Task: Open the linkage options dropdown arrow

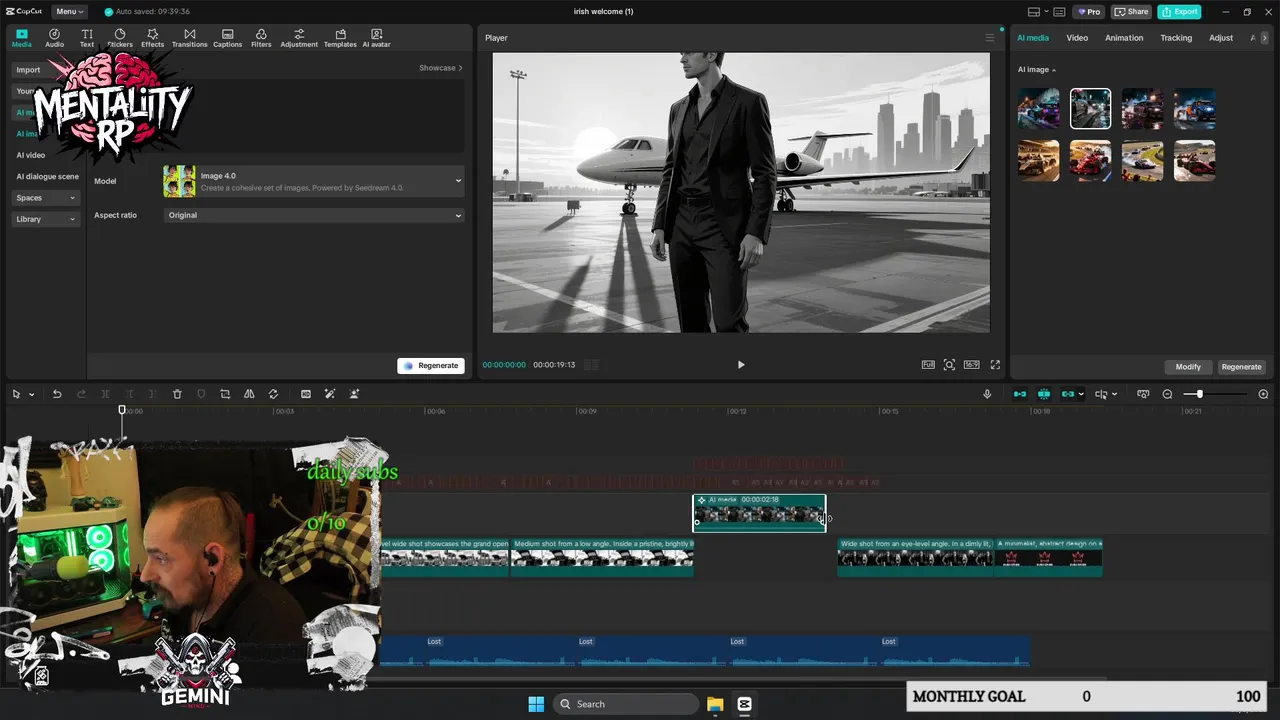Action: pos(1081,394)
